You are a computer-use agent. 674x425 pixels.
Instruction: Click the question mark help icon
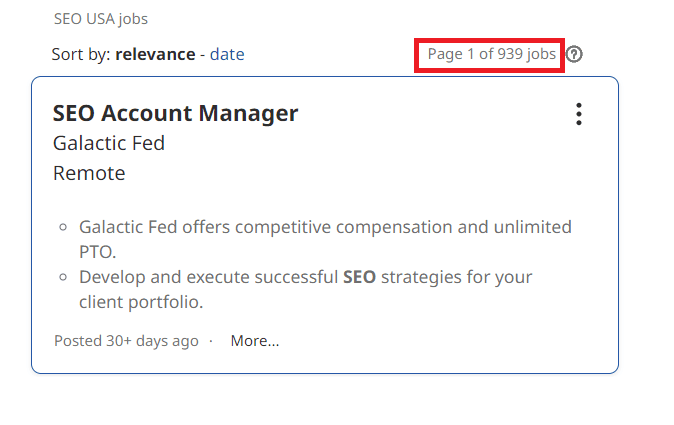pos(574,54)
